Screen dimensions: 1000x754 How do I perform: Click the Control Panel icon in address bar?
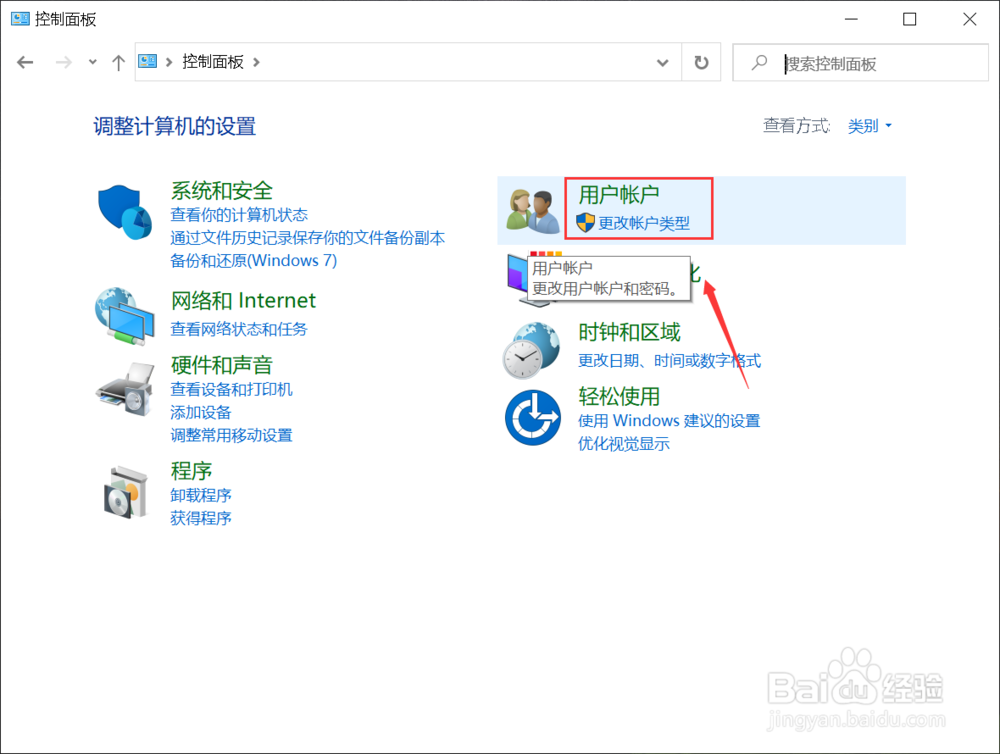tap(147, 61)
